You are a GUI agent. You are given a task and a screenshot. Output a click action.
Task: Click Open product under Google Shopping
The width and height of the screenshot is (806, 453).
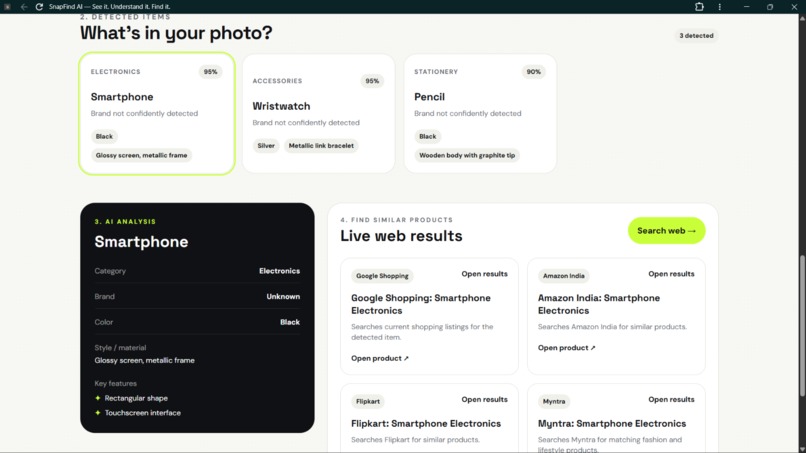click(x=380, y=358)
